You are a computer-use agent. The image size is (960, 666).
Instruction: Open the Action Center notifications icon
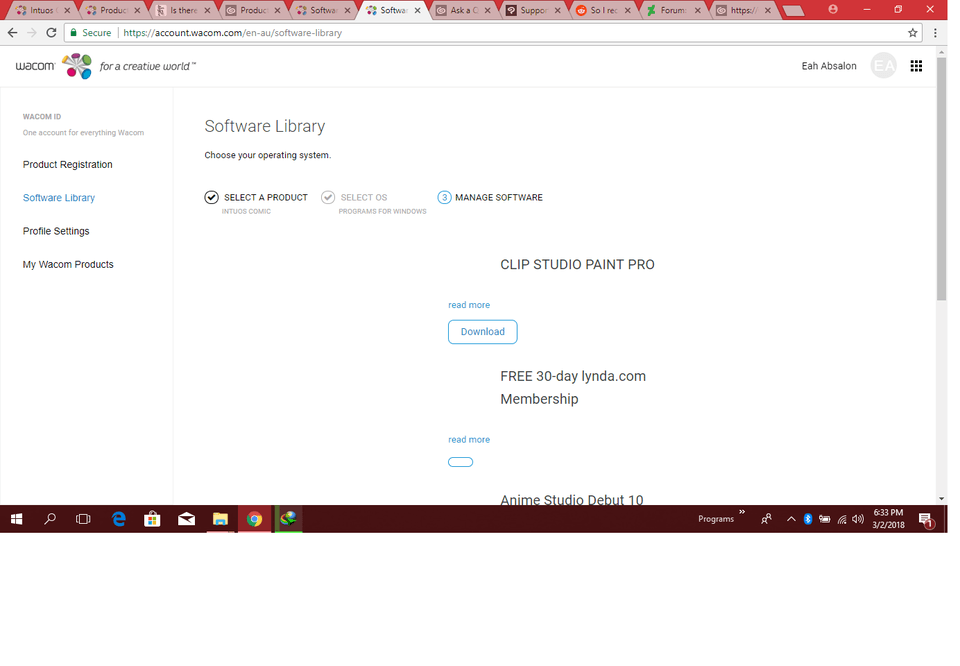tap(926, 520)
